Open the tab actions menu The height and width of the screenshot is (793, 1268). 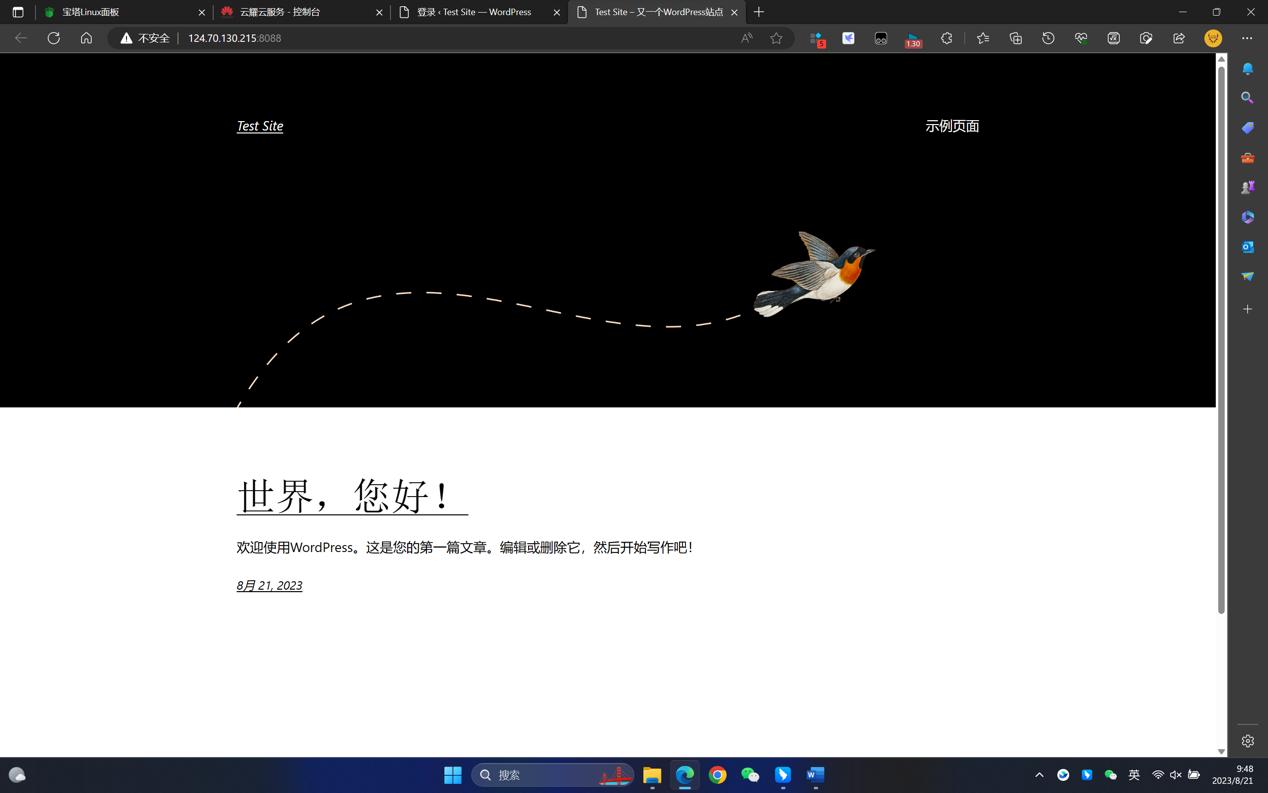tap(18, 11)
